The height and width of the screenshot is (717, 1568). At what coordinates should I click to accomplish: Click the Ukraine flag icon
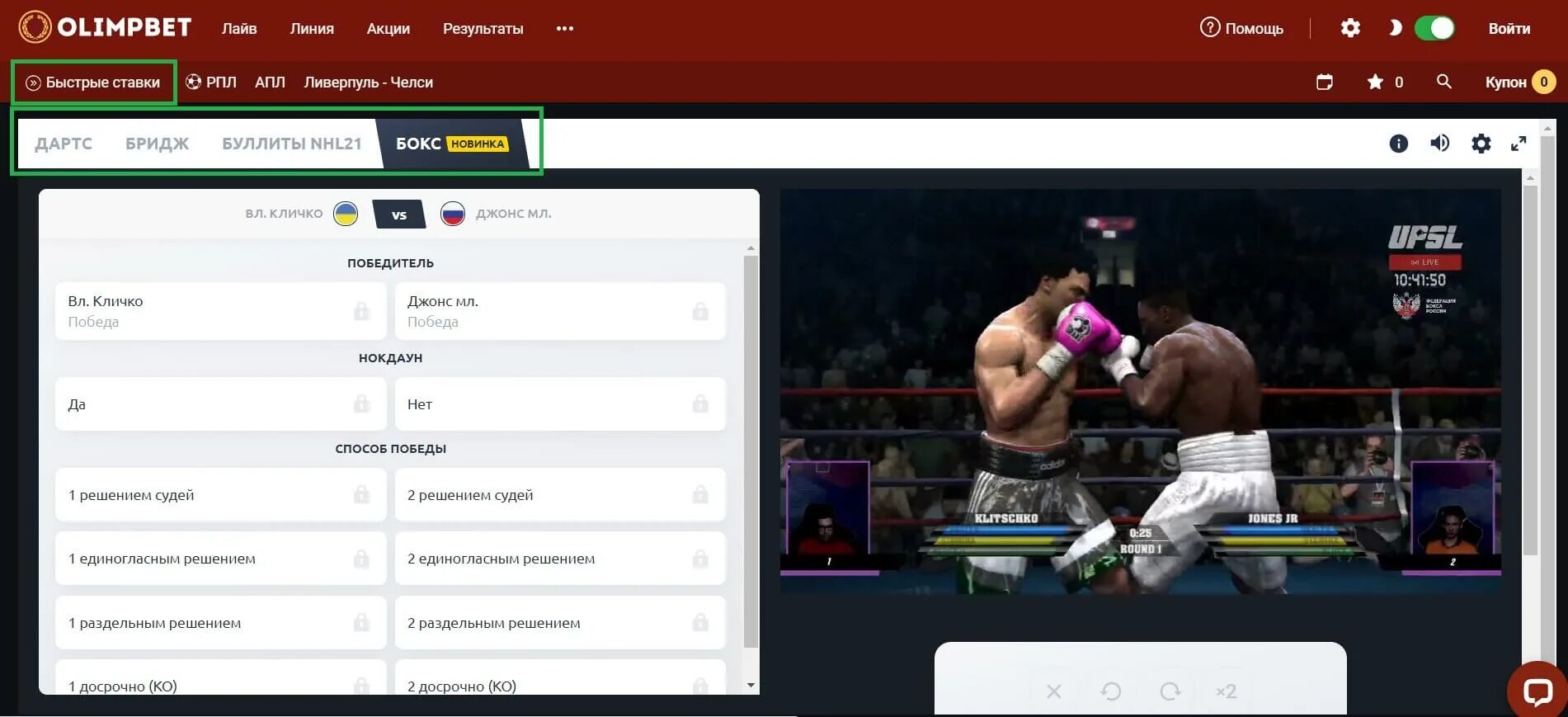click(x=346, y=215)
